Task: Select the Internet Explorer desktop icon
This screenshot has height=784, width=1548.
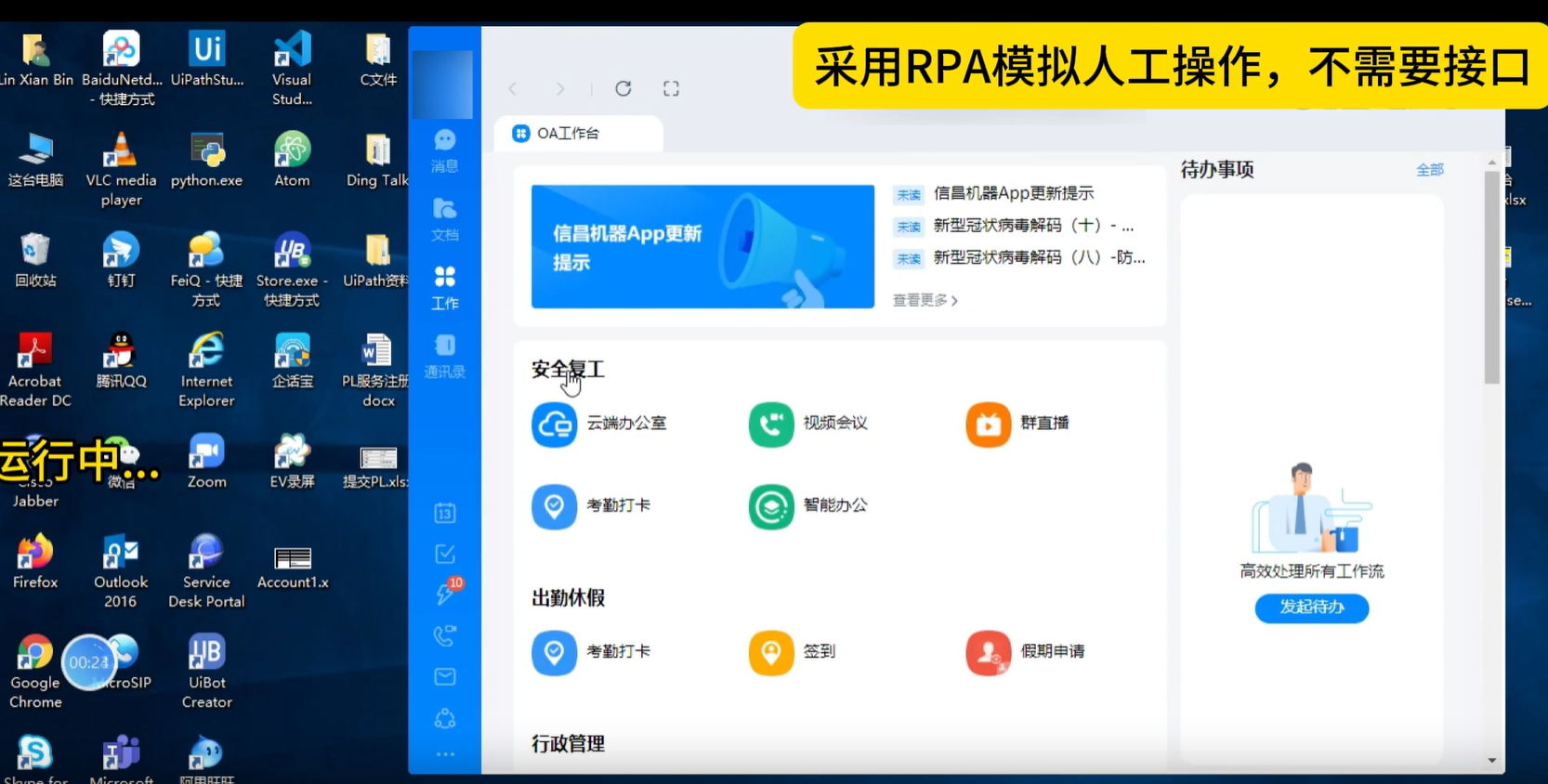Action: pyautogui.click(x=206, y=370)
